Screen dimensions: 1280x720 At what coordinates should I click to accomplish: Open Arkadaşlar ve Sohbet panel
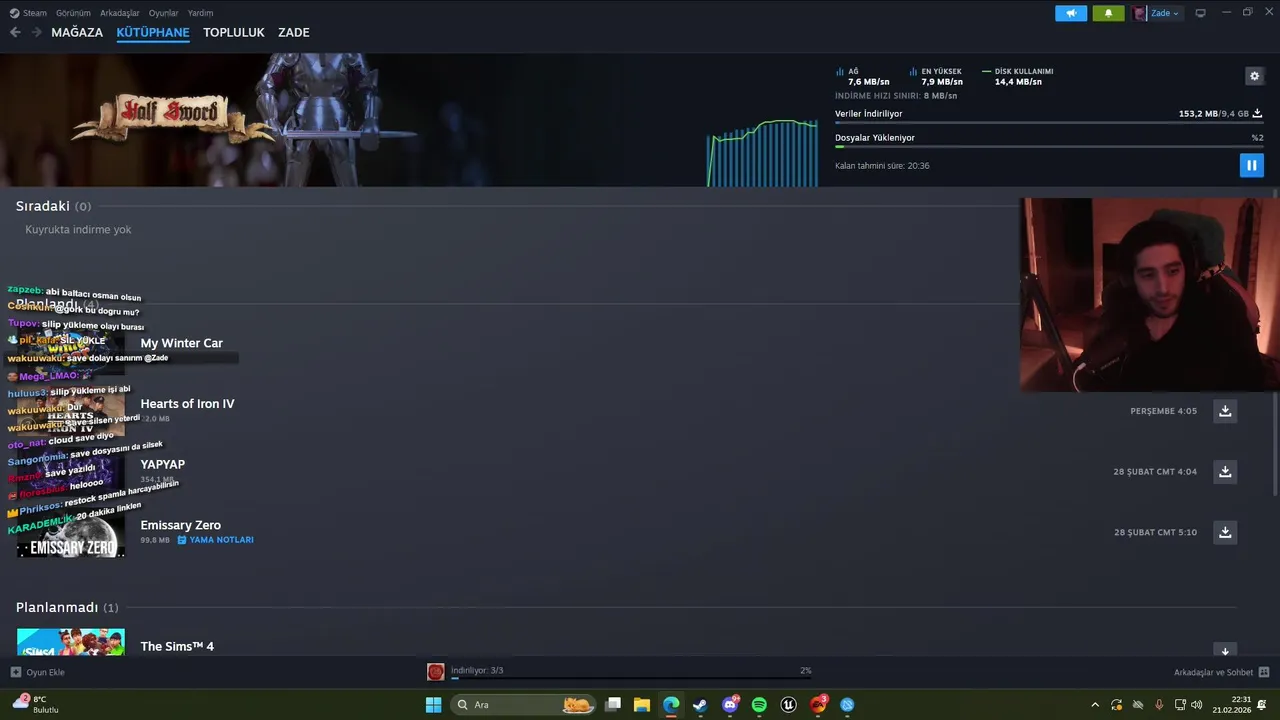[1221, 672]
